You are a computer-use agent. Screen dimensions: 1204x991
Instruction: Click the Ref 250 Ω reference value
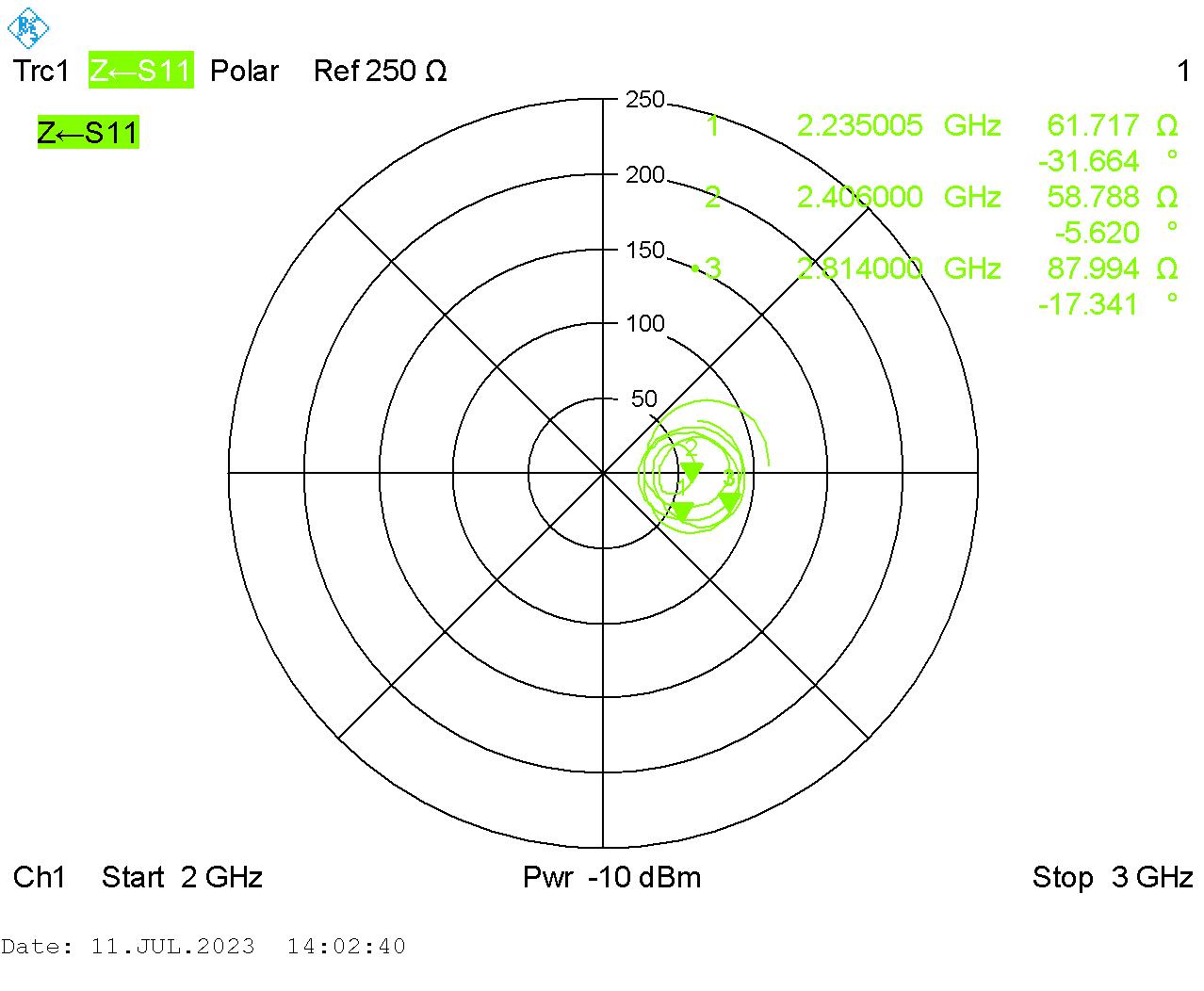pos(381,71)
